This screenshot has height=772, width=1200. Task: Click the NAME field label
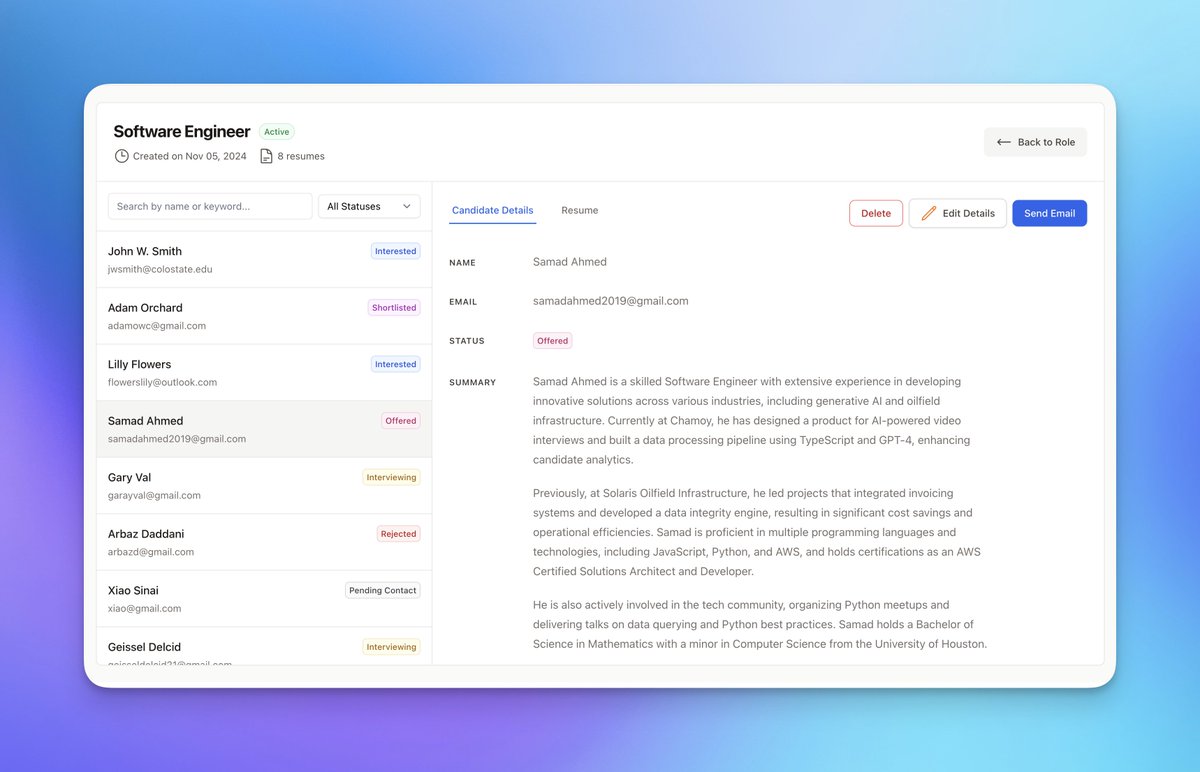point(462,263)
